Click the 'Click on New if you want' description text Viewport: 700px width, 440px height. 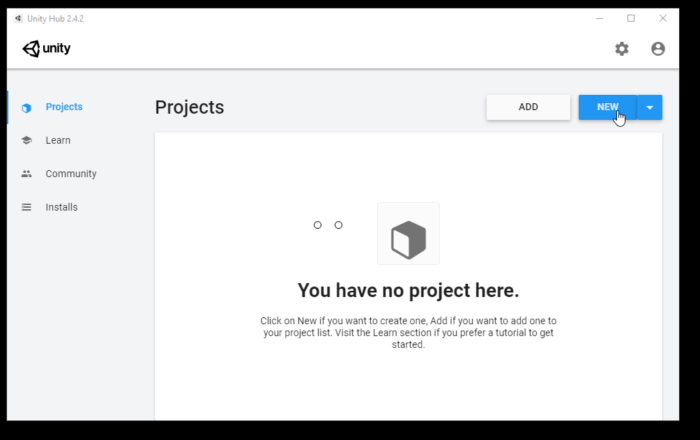click(x=408, y=332)
